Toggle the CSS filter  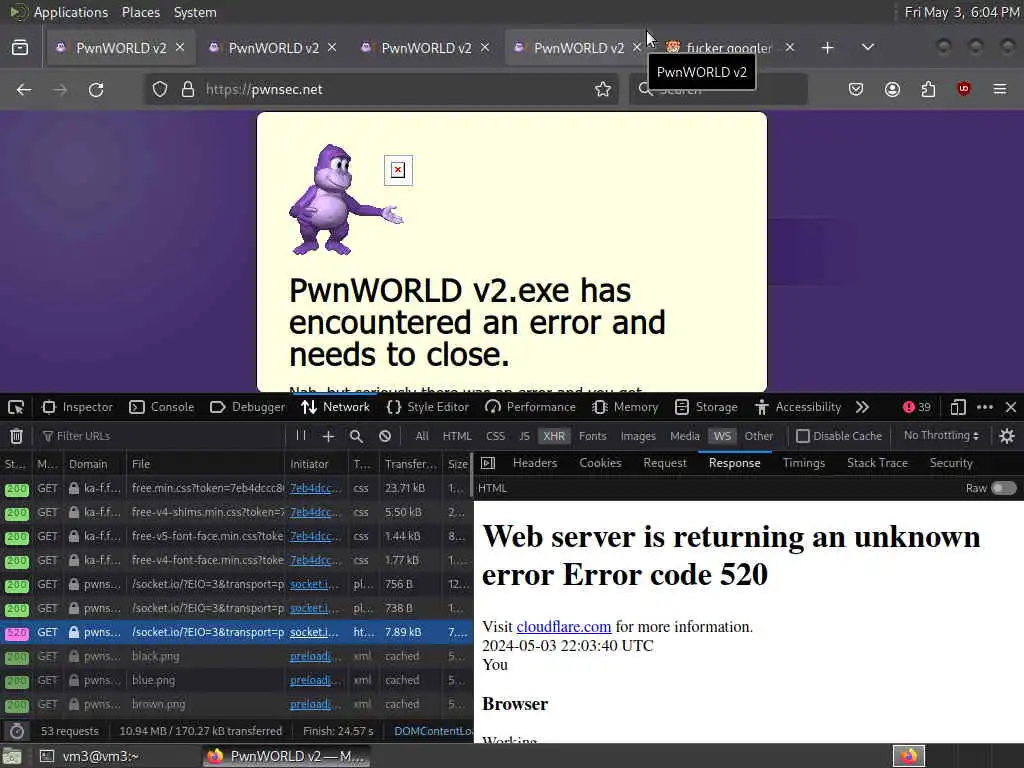click(x=495, y=436)
